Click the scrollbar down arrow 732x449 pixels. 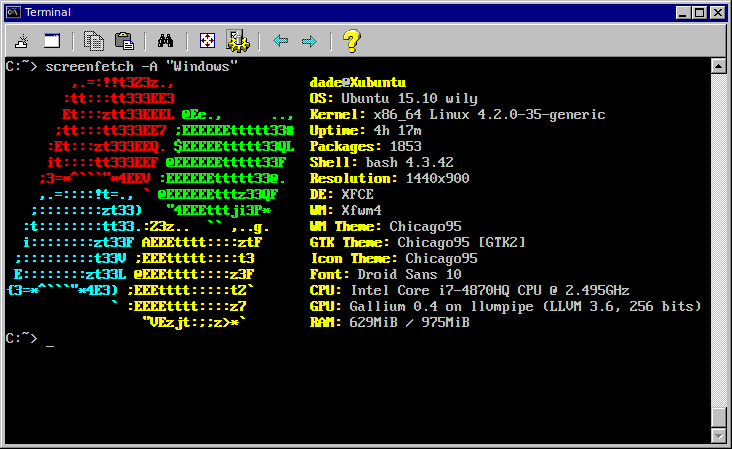pyautogui.click(x=717, y=435)
